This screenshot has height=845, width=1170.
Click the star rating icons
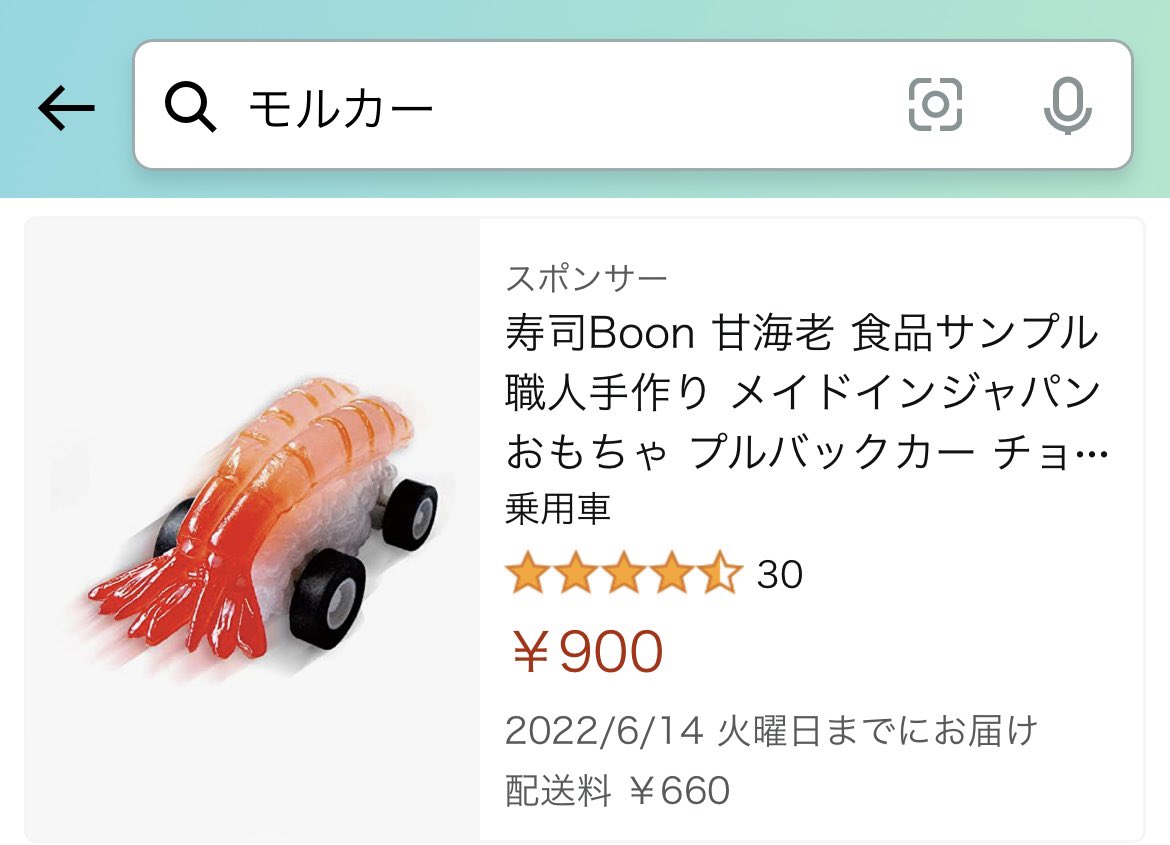pyautogui.click(x=624, y=573)
